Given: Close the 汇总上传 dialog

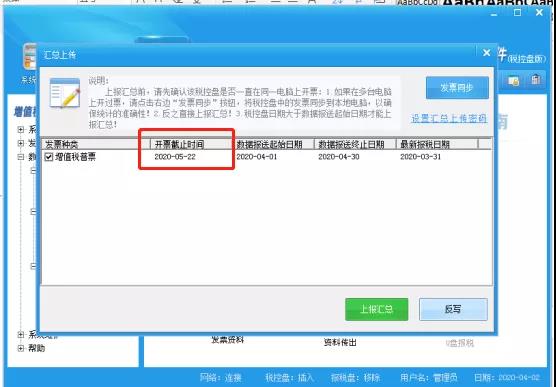Looking at the screenshot, I should click(486, 53).
